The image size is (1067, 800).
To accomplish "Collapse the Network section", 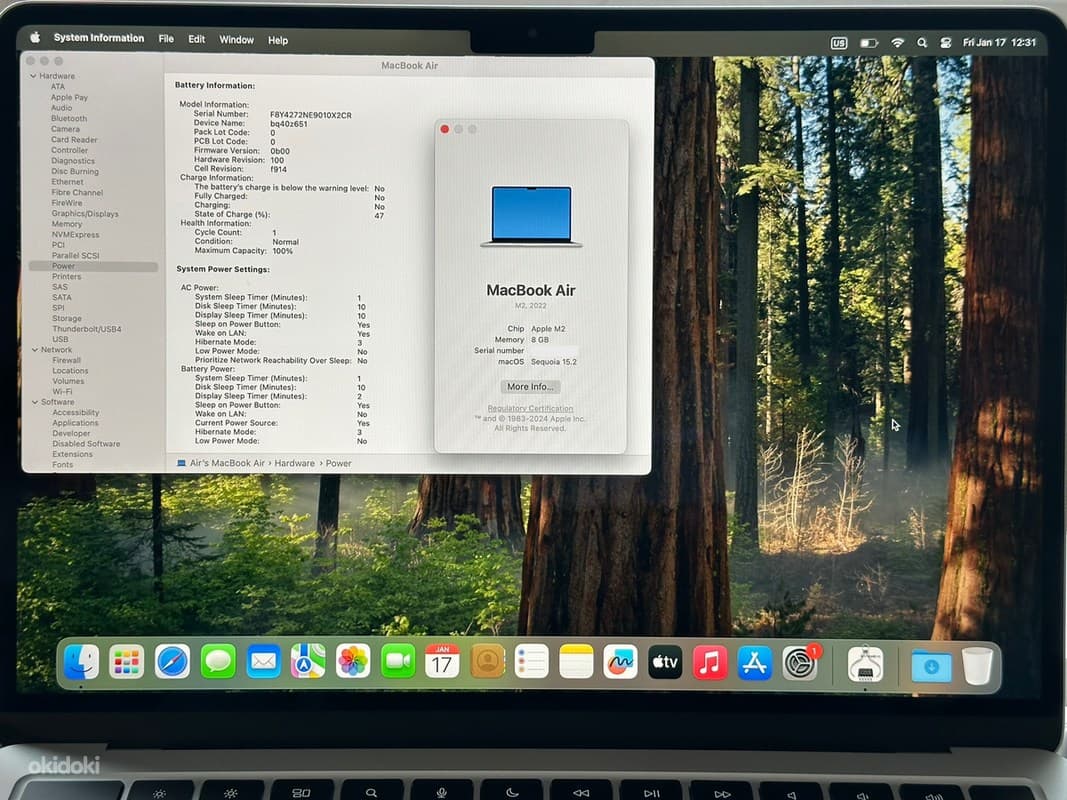I will pyautogui.click(x=35, y=350).
